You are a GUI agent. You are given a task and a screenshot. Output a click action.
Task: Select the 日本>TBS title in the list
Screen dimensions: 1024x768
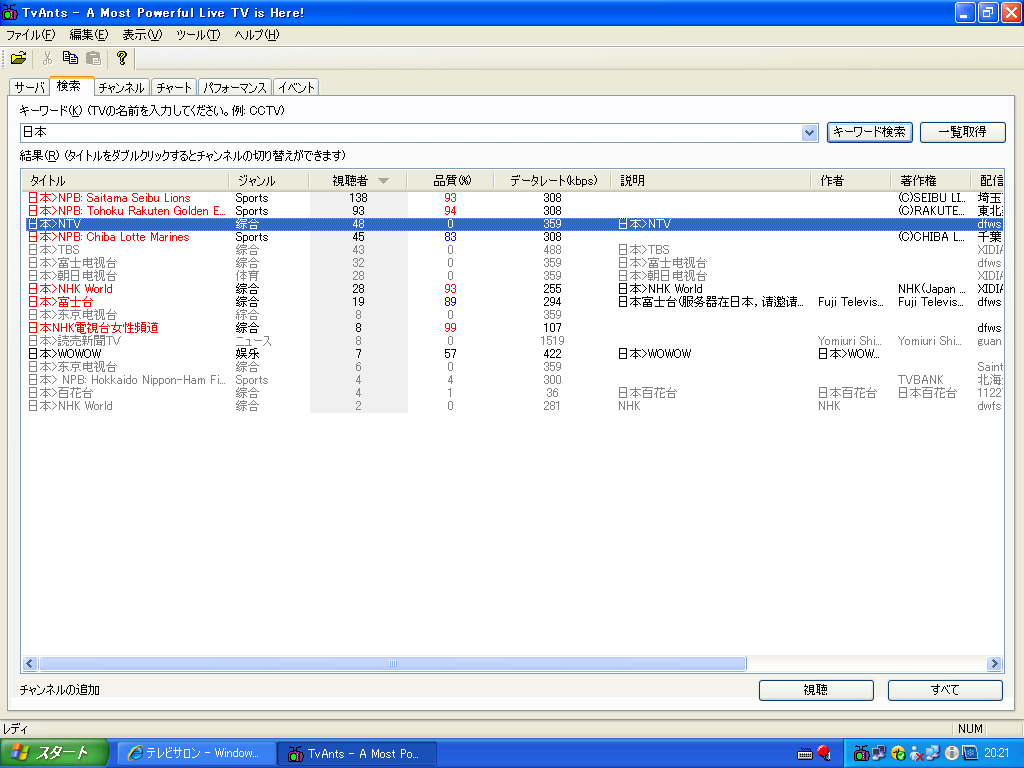click(54, 250)
